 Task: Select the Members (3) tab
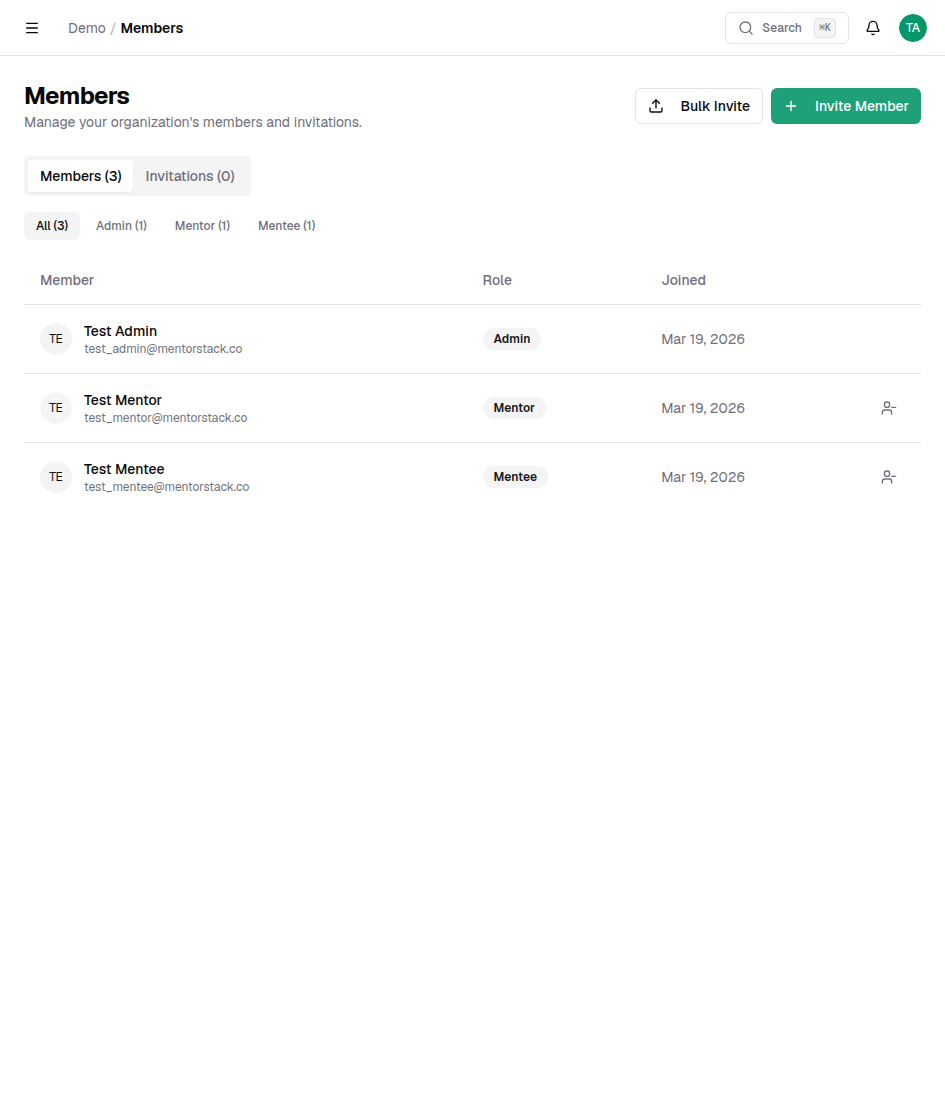(x=80, y=176)
